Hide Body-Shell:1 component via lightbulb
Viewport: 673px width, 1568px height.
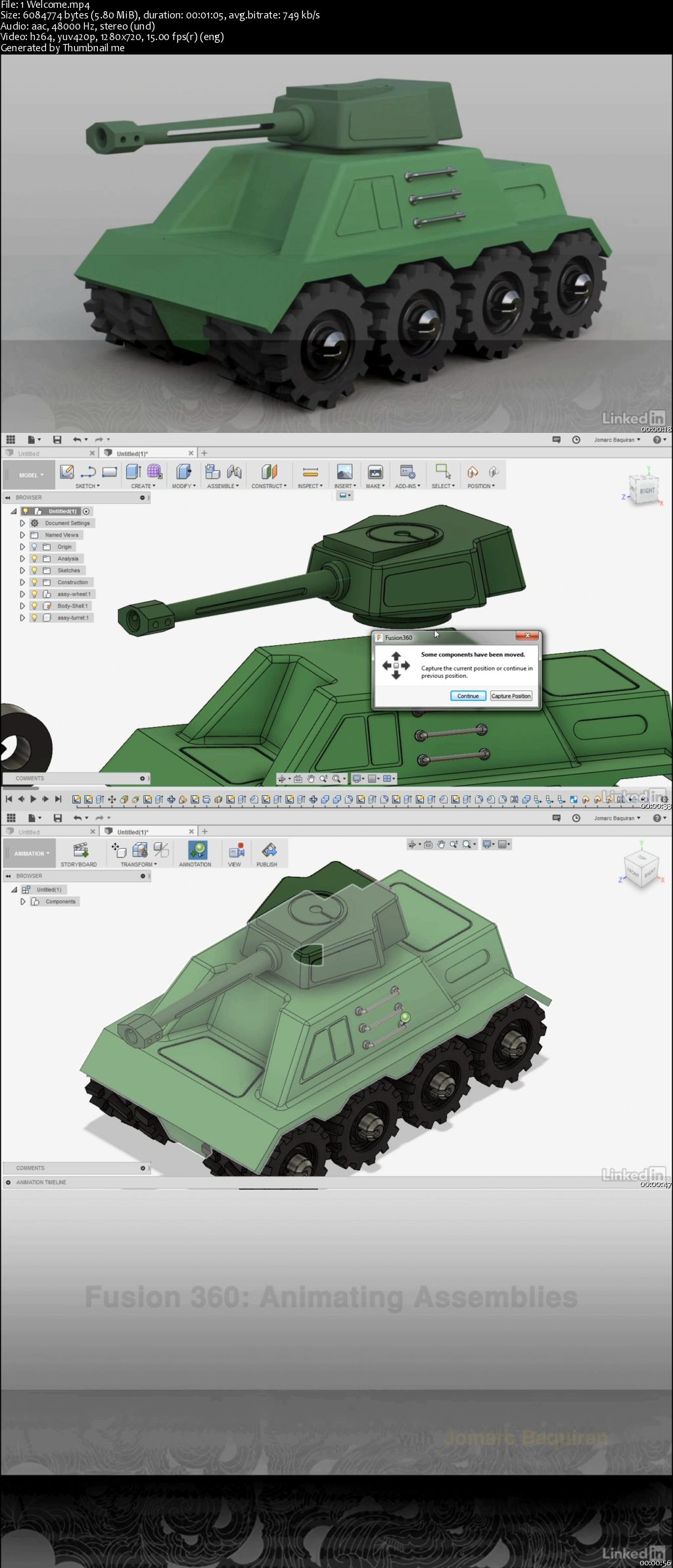click(34, 606)
